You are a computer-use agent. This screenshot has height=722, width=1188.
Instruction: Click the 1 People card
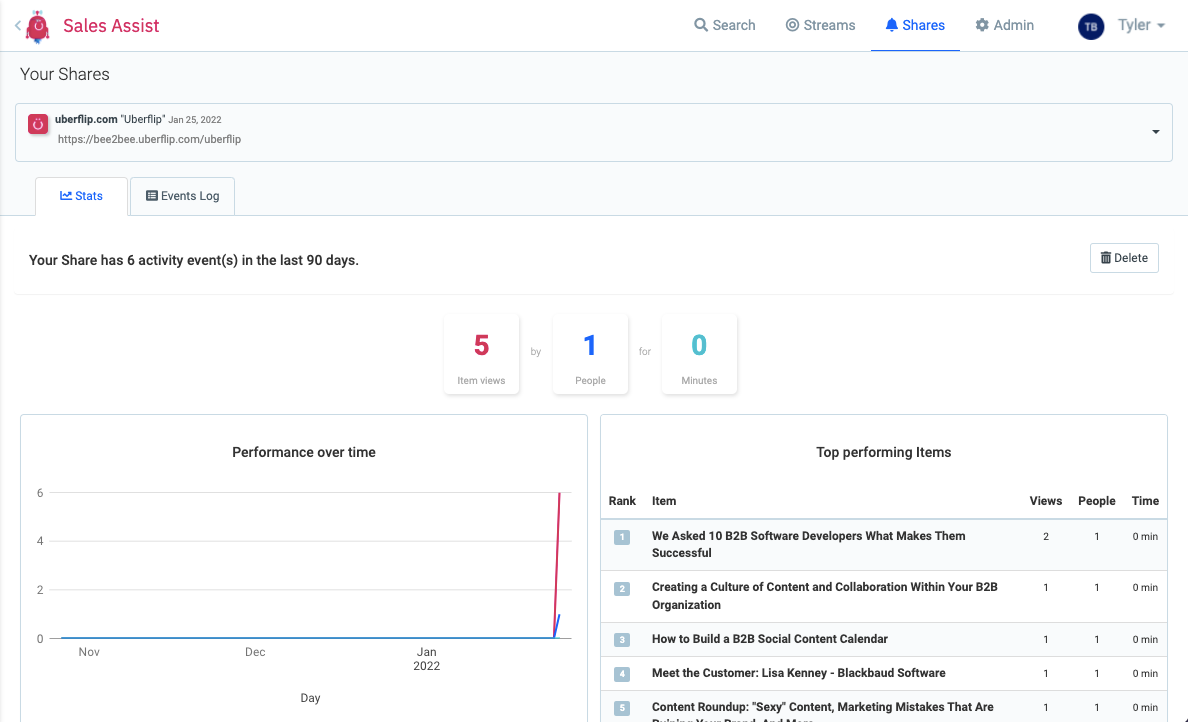tap(590, 354)
